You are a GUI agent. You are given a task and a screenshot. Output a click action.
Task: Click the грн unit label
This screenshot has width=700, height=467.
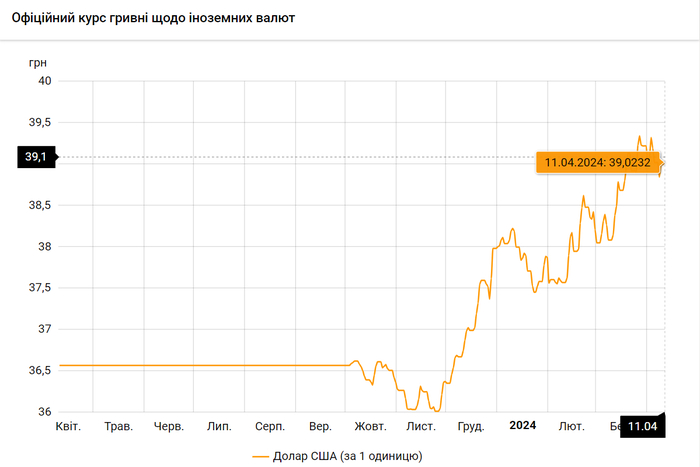tap(39, 62)
